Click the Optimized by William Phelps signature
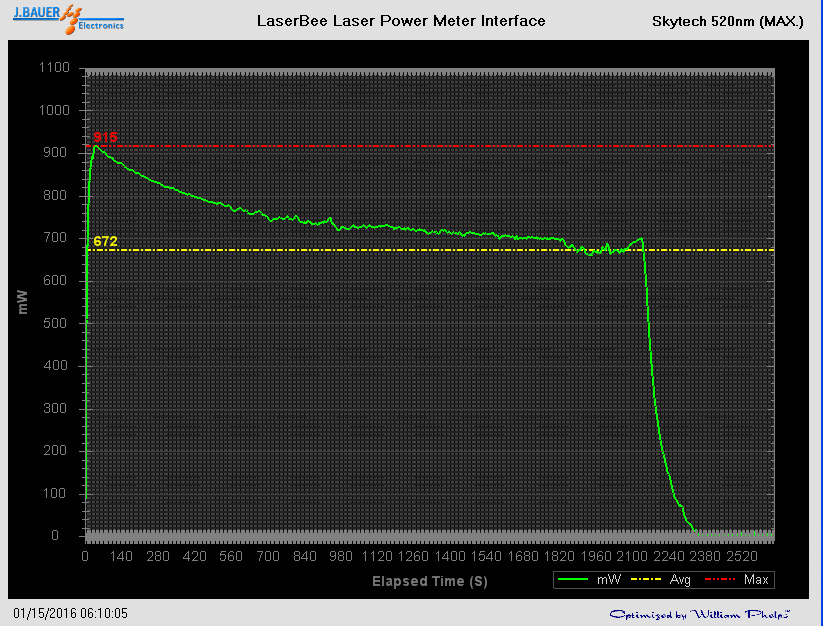Image resolution: width=823 pixels, height=626 pixels. click(700, 613)
